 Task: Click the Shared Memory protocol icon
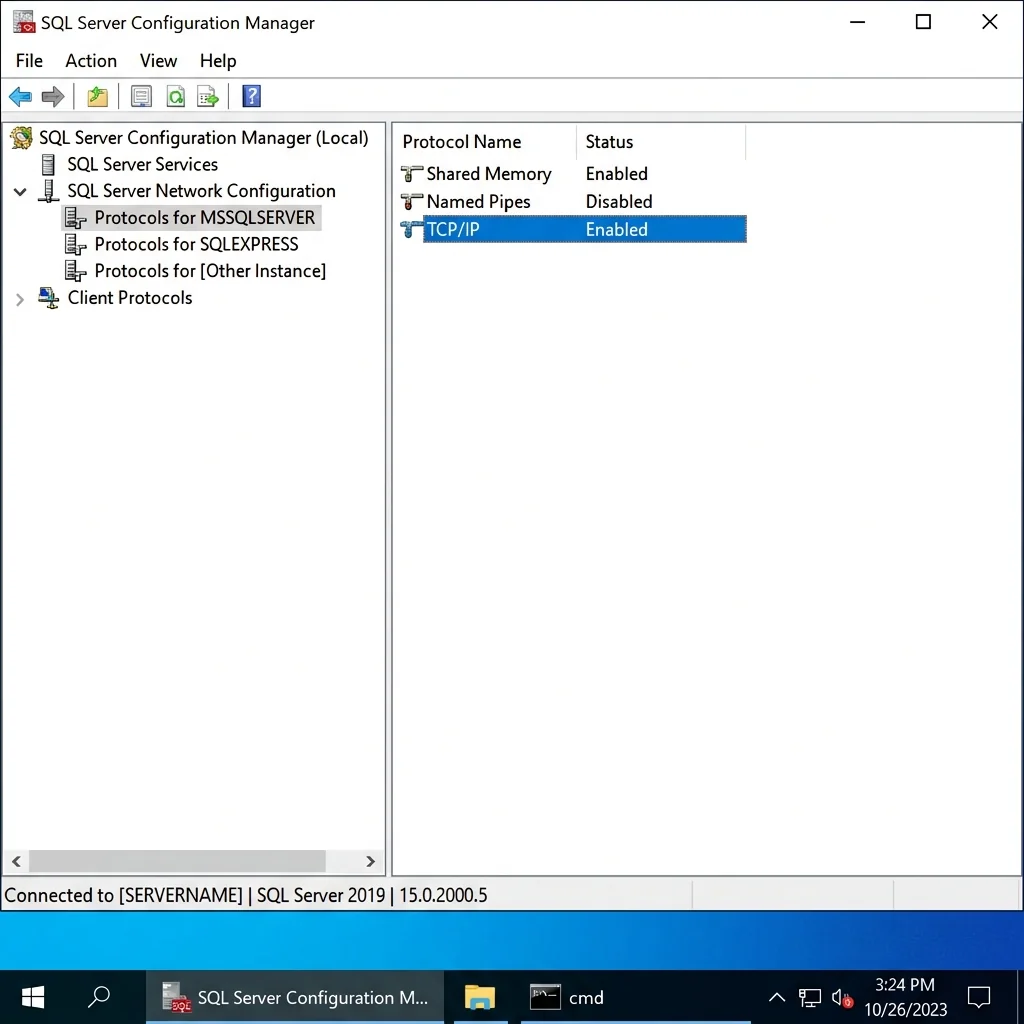point(411,174)
